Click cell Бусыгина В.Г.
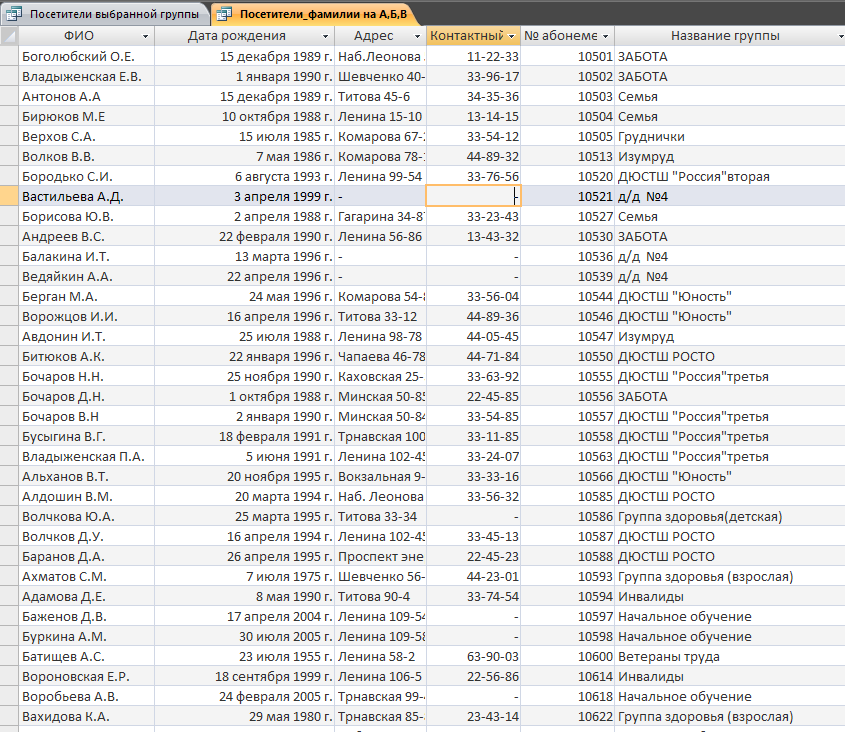Image resolution: width=845 pixels, height=732 pixels. (x=86, y=437)
